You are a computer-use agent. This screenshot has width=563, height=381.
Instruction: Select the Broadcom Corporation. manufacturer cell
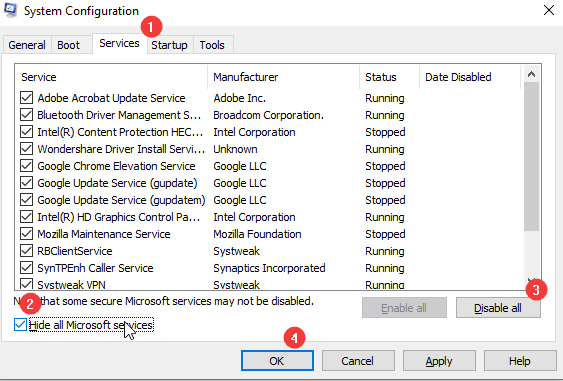click(x=269, y=115)
